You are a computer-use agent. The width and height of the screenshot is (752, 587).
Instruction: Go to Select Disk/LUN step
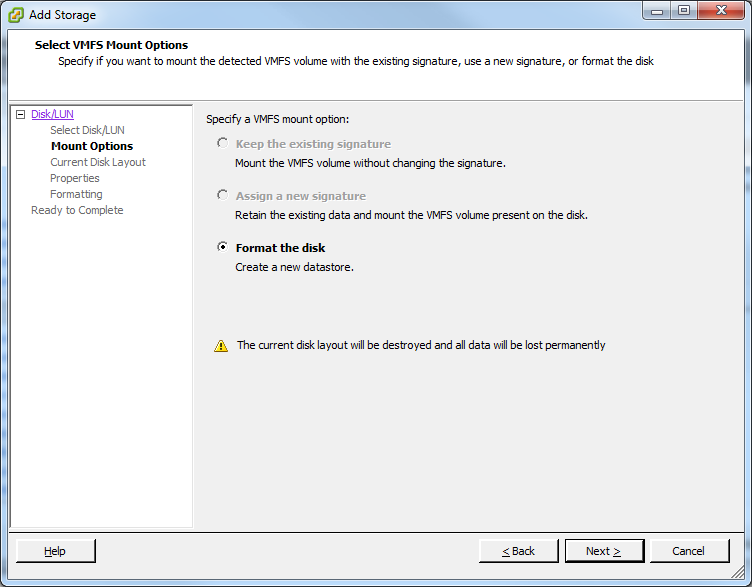tap(87, 130)
